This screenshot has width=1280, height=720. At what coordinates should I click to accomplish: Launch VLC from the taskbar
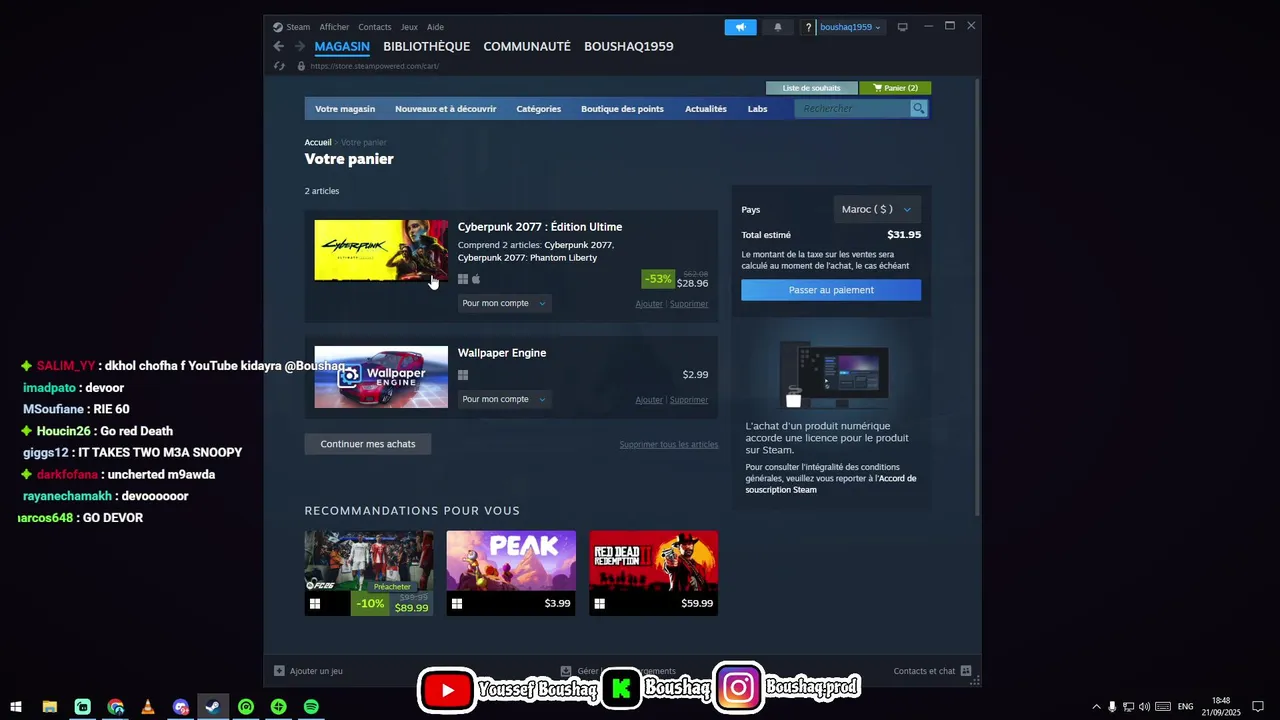[148, 707]
